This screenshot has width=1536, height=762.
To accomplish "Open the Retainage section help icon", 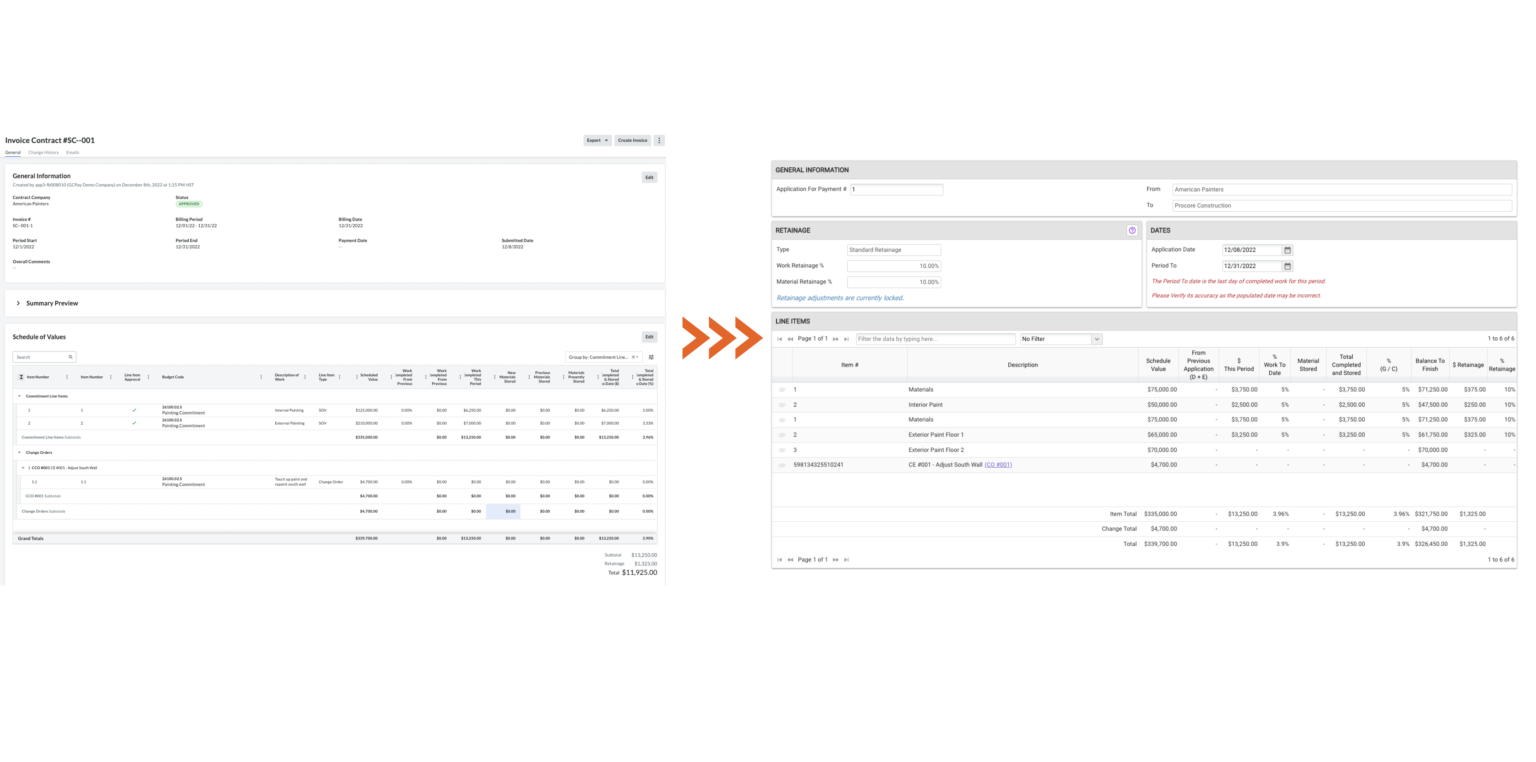I will [x=1132, y=230].
